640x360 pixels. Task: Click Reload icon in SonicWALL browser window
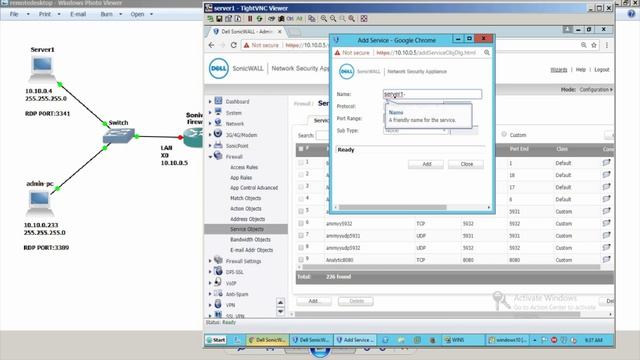[233, 45]
